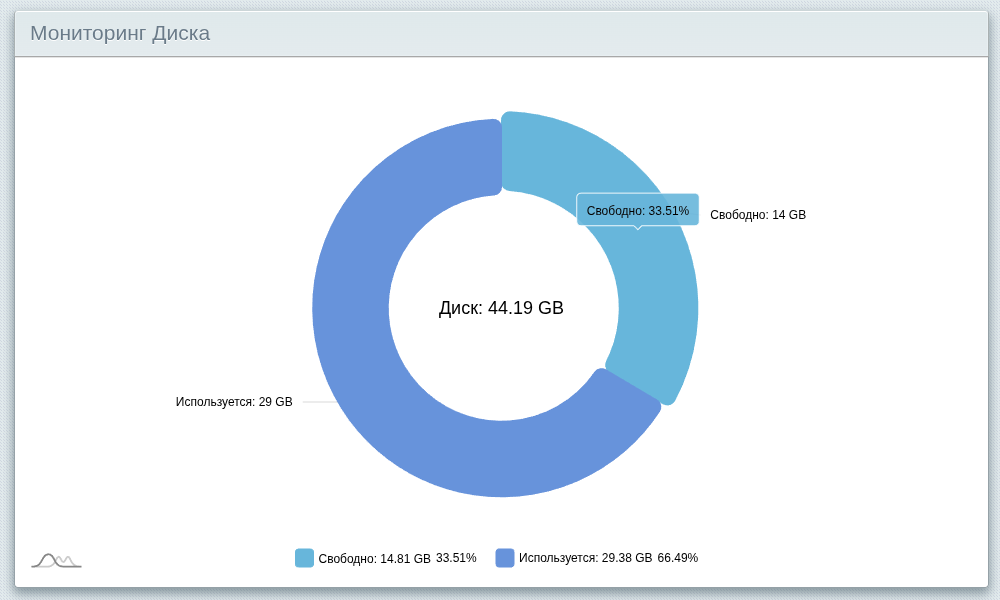Toggle the Свободно: 14.81 GB legend label
Screen dimensions: 1000x600
click(x=374, y=559)
